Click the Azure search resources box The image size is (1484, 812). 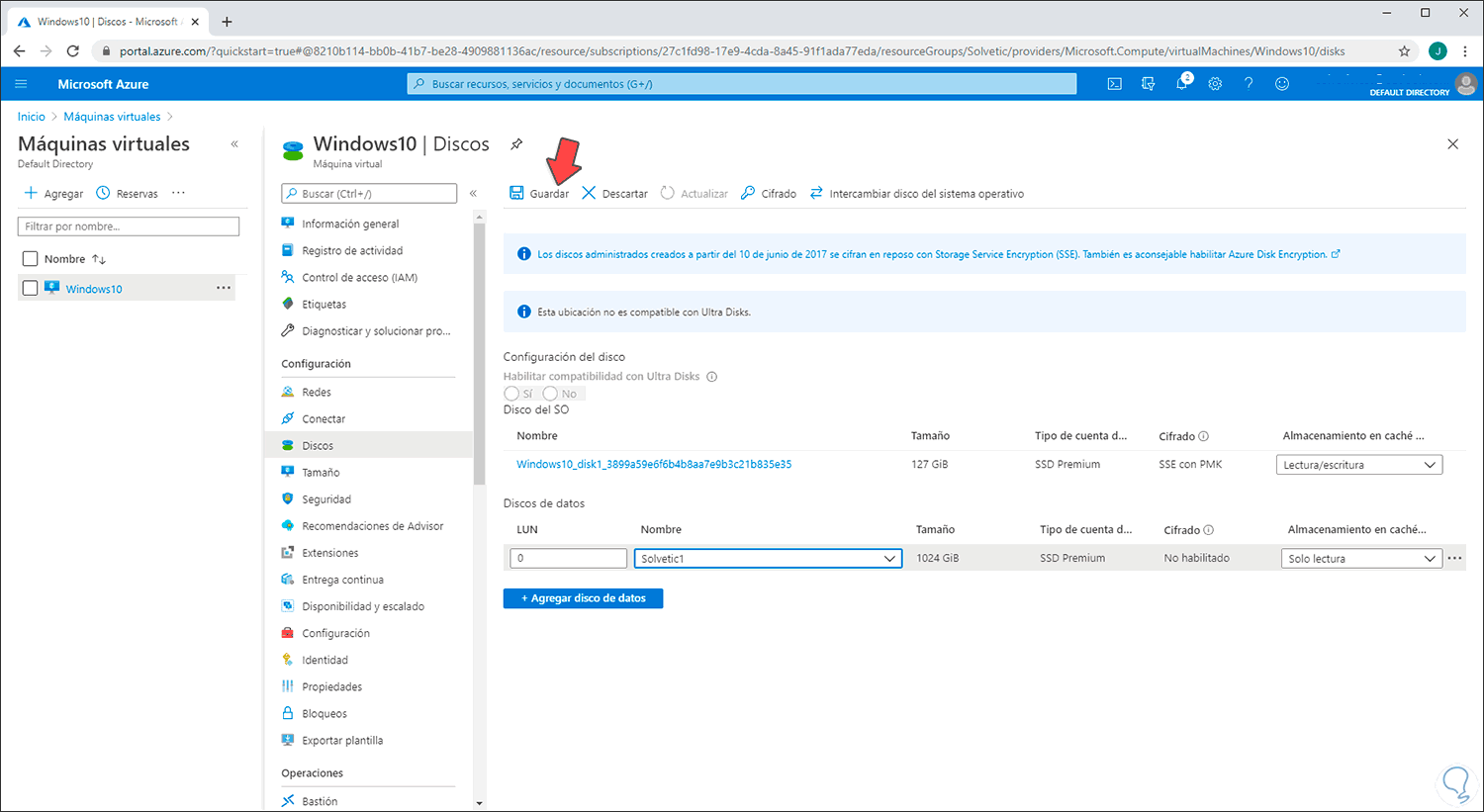[x=742, y=84]
